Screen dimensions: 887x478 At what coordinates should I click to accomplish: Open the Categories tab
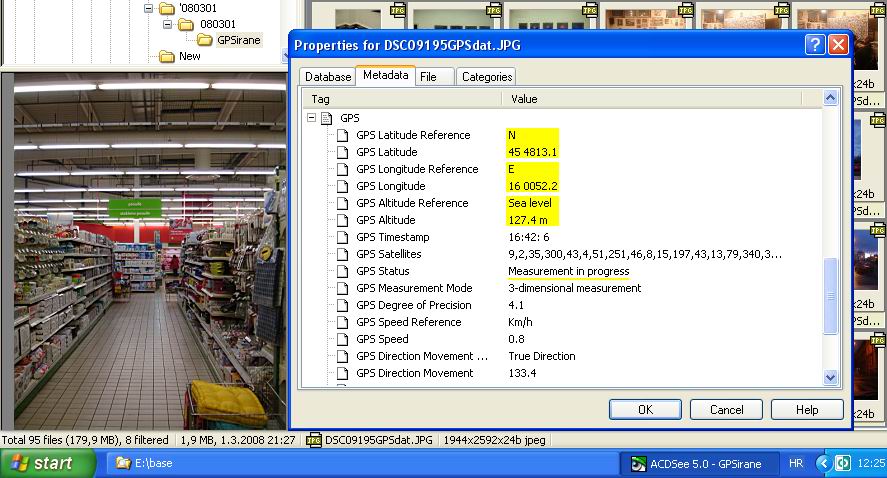[x=486, y=77]
